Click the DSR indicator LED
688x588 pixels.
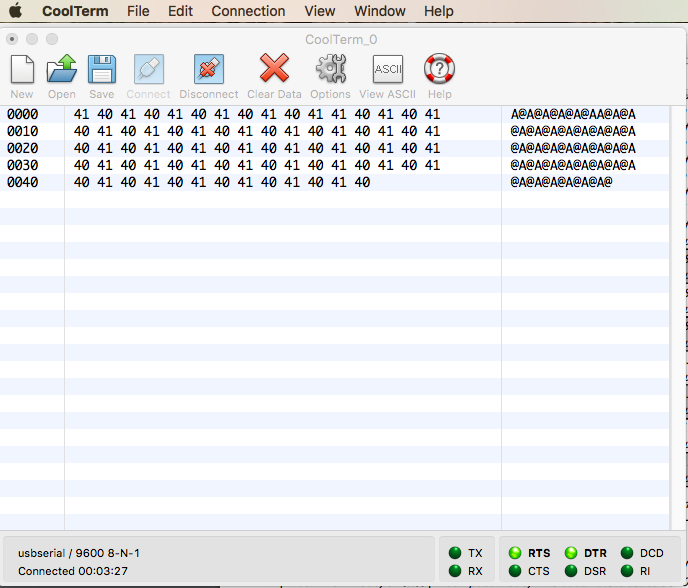[571, 571]
